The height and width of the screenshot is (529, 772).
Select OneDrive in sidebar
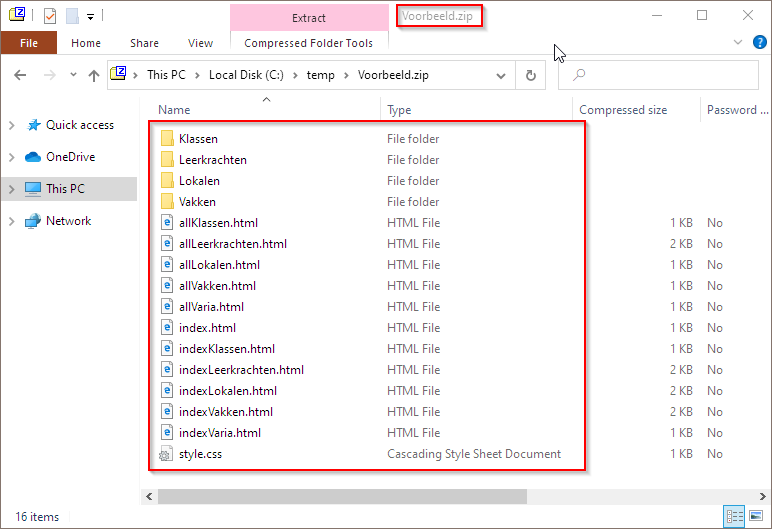(70, 157)
